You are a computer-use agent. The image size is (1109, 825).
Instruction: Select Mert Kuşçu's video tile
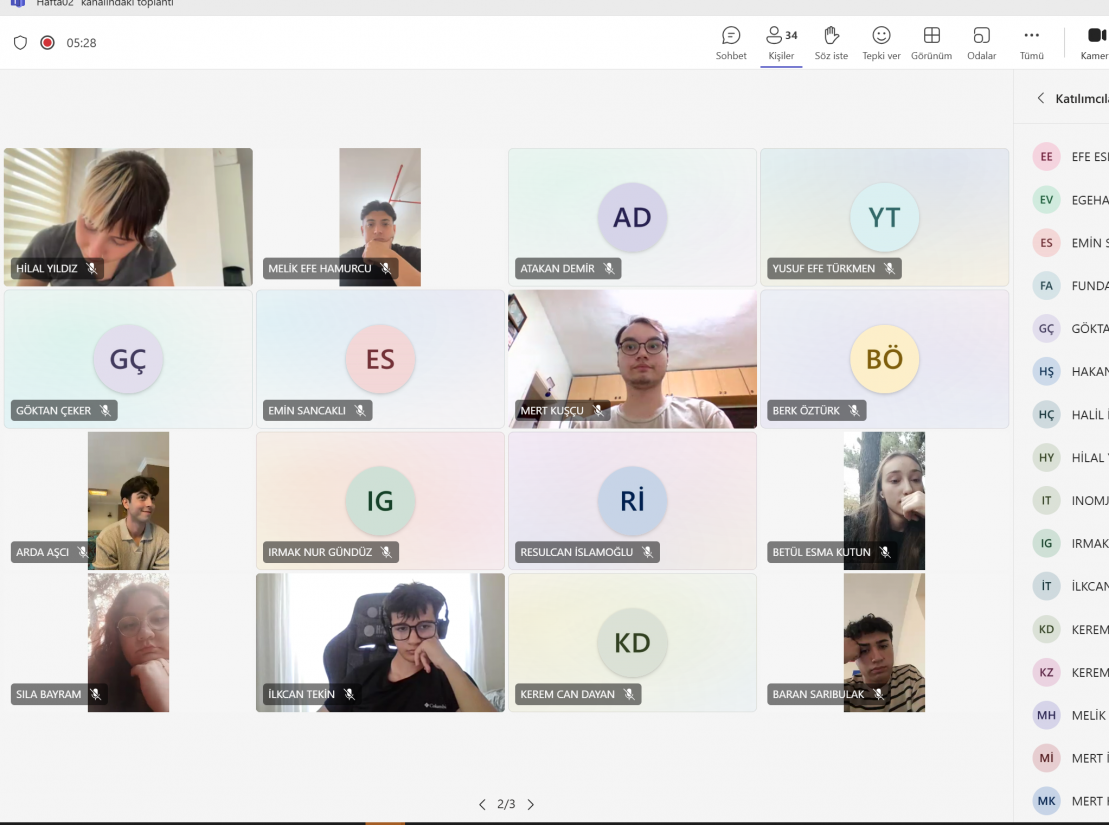[x=632, y=359]
